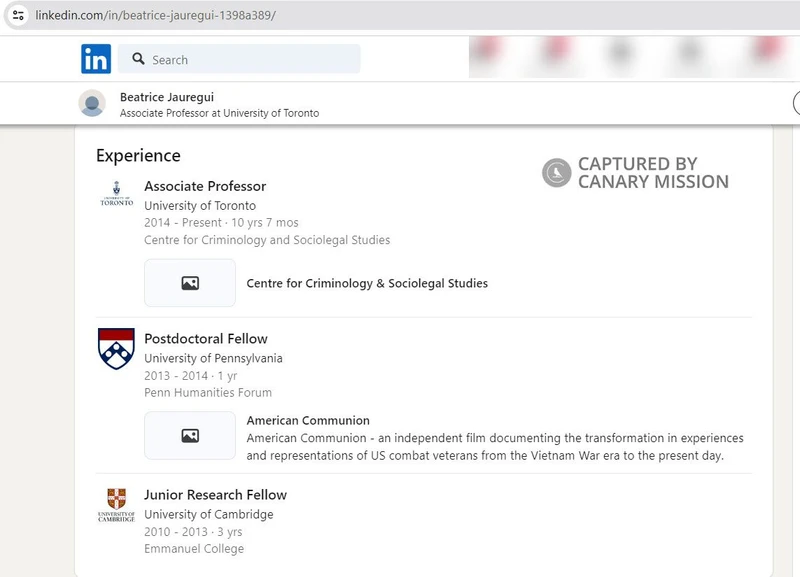Click the site settings icon in address bar
This screenshot has height=577, width=800.
click(x=18, y=15)
